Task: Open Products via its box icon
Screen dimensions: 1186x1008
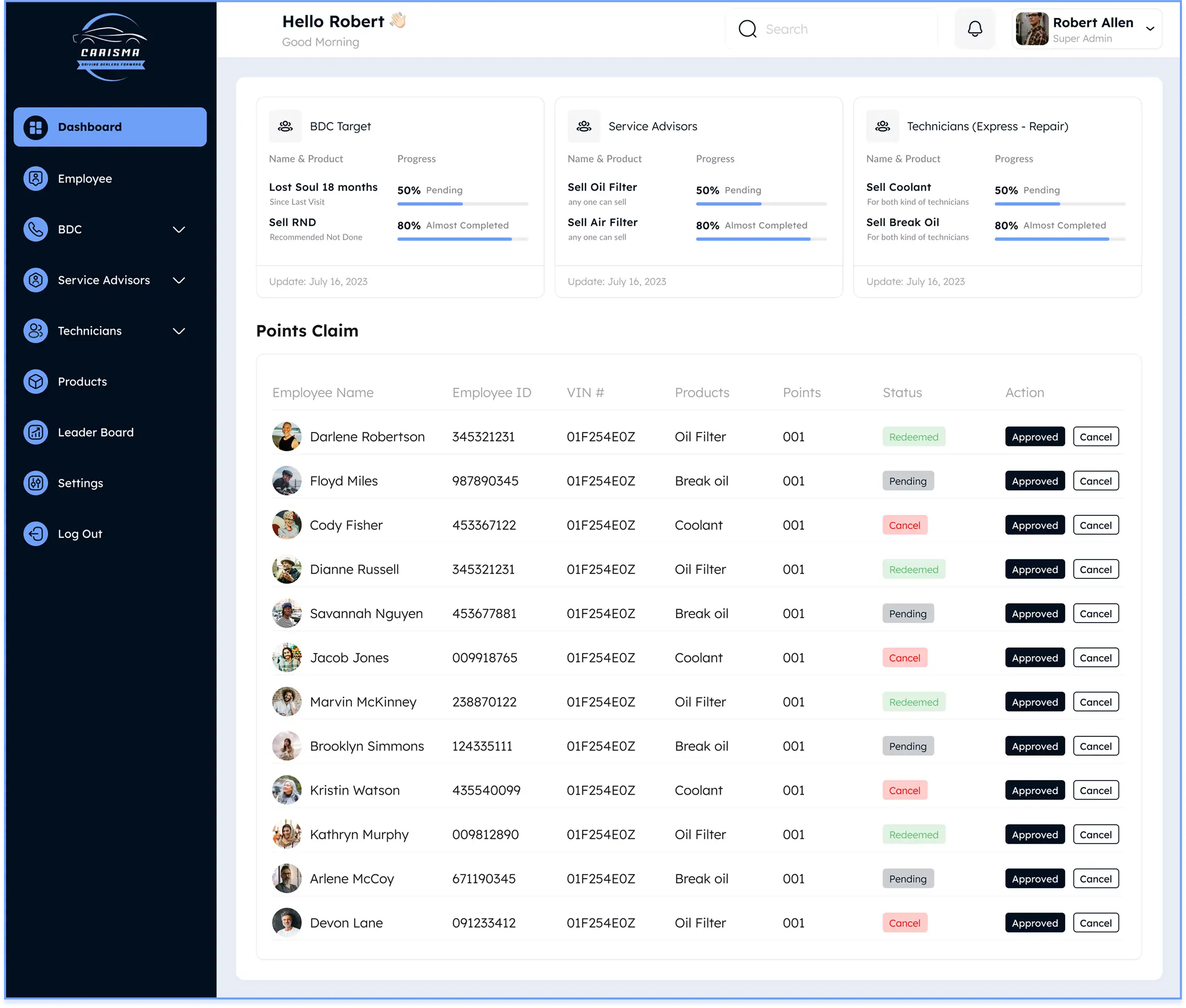Action: 36,382
